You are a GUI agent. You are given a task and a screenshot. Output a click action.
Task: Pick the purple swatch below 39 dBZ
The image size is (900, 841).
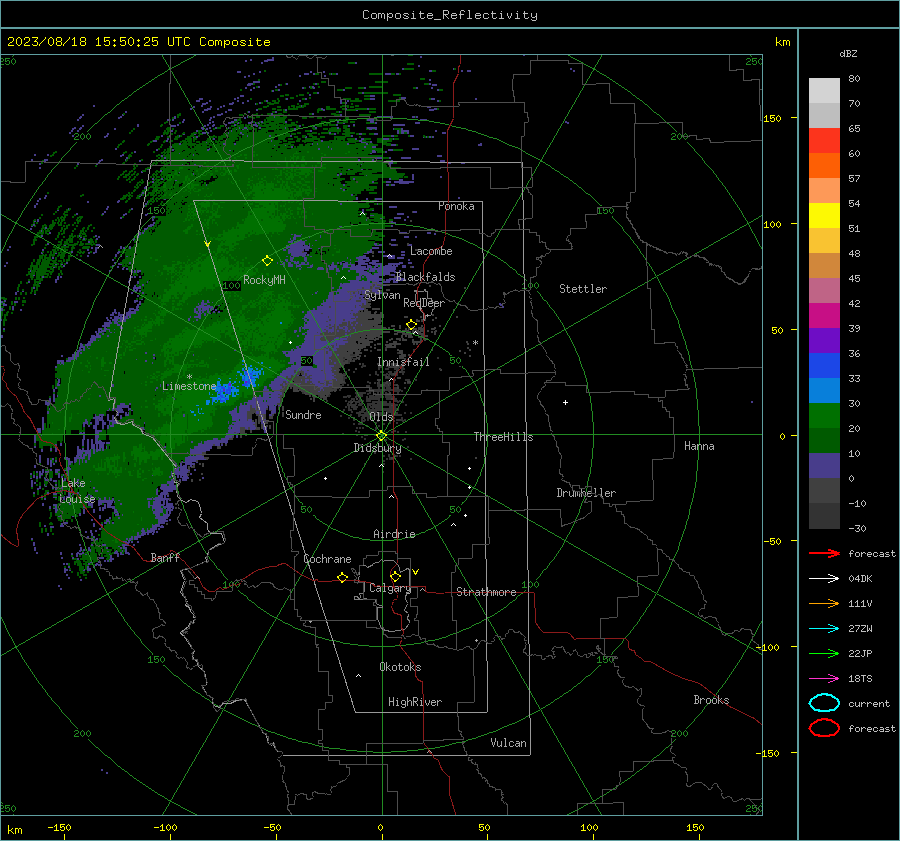click(824, 340)
